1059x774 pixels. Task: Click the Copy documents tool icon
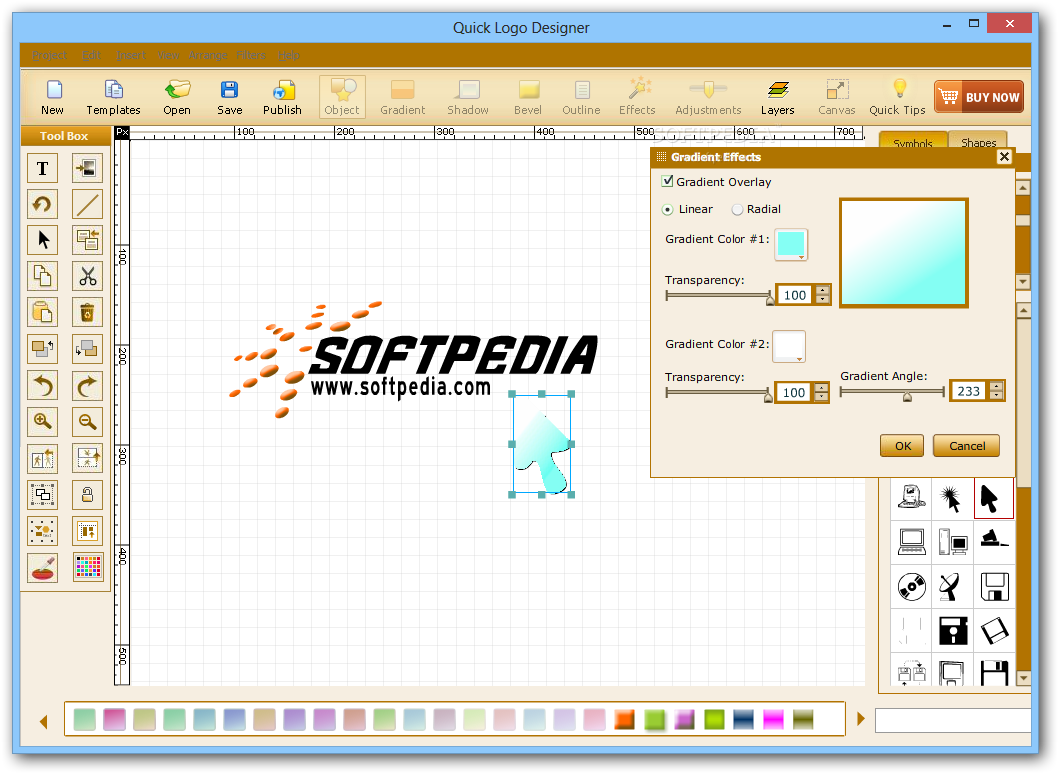click(43, 276)
